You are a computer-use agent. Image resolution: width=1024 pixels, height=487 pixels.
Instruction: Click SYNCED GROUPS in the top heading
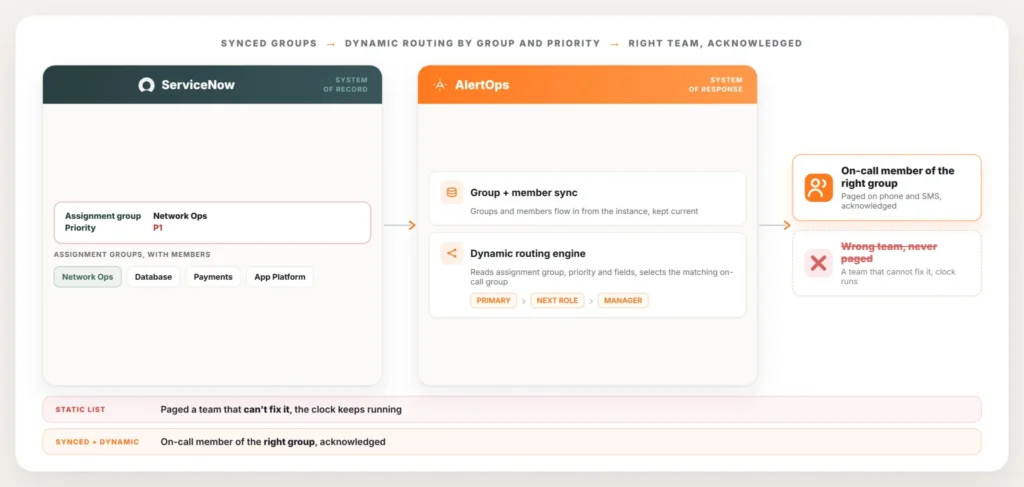click(268, 43)
